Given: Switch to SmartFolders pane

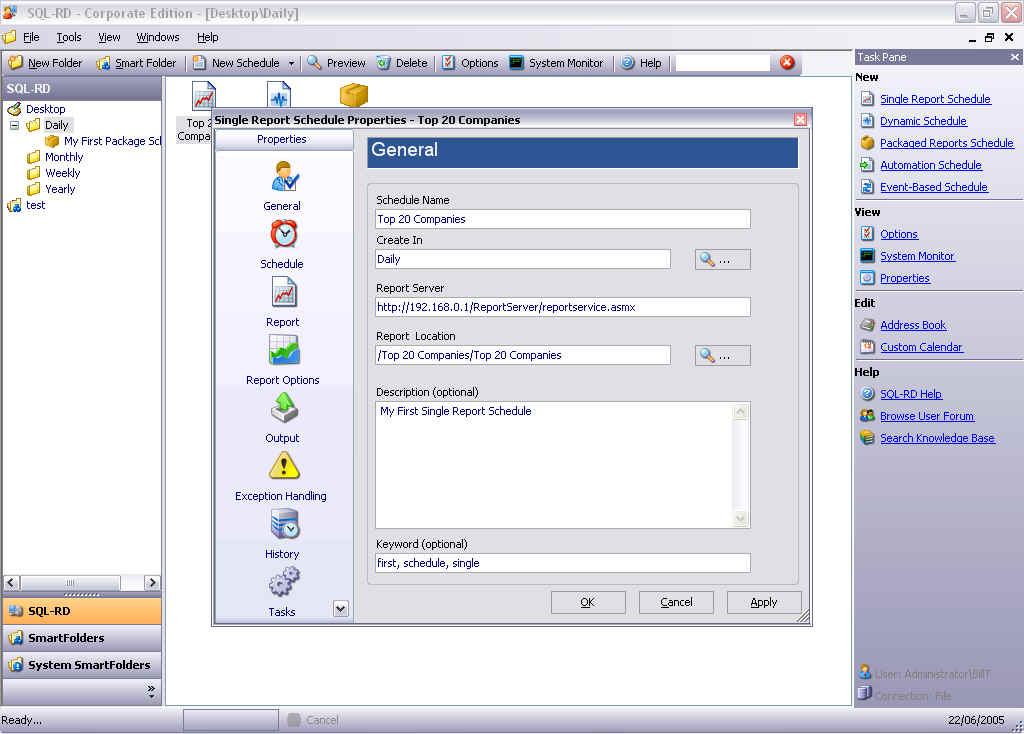Looking at the screenshot, I should coord(82,638).
